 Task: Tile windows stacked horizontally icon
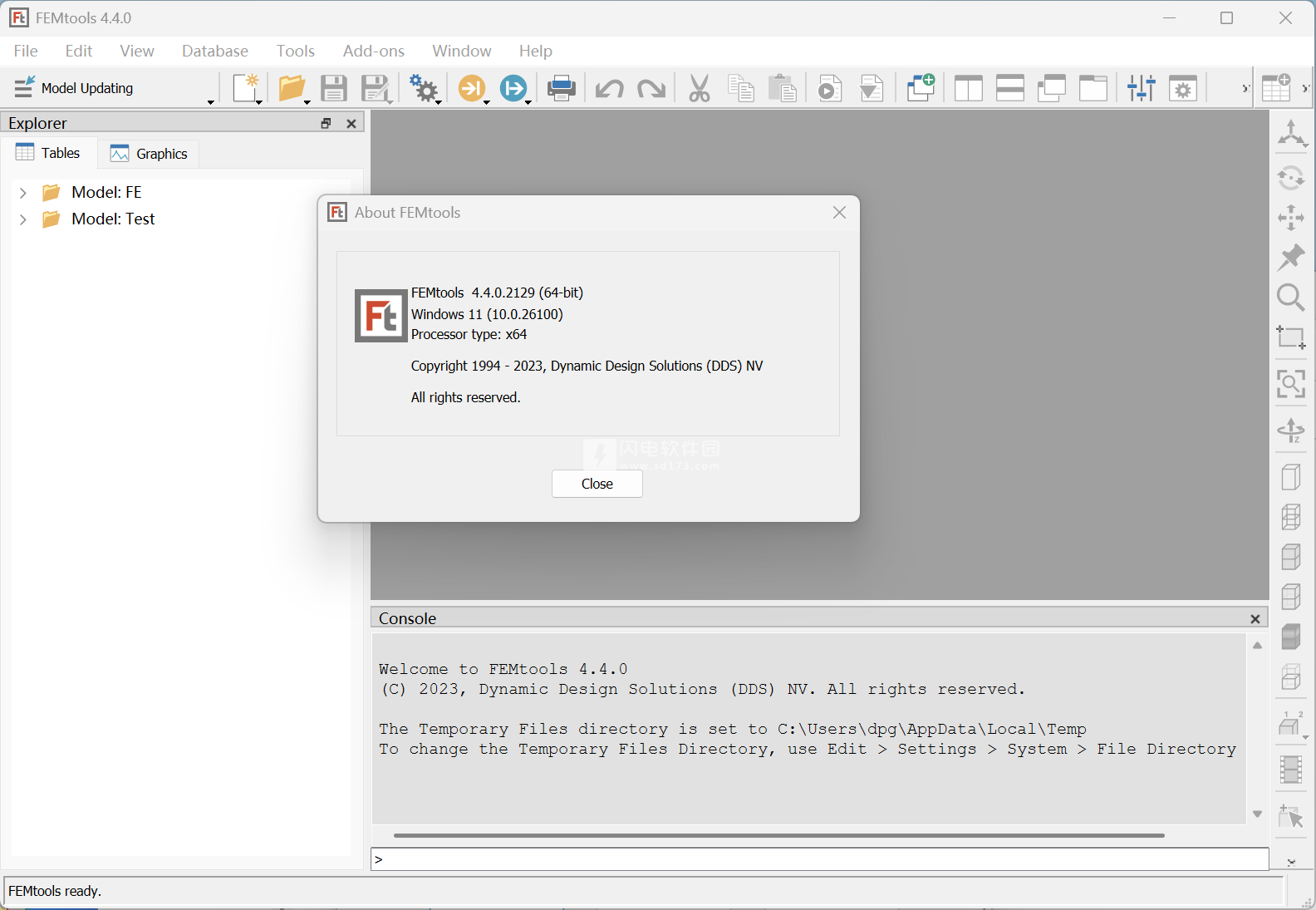[x=1010, y=88]
